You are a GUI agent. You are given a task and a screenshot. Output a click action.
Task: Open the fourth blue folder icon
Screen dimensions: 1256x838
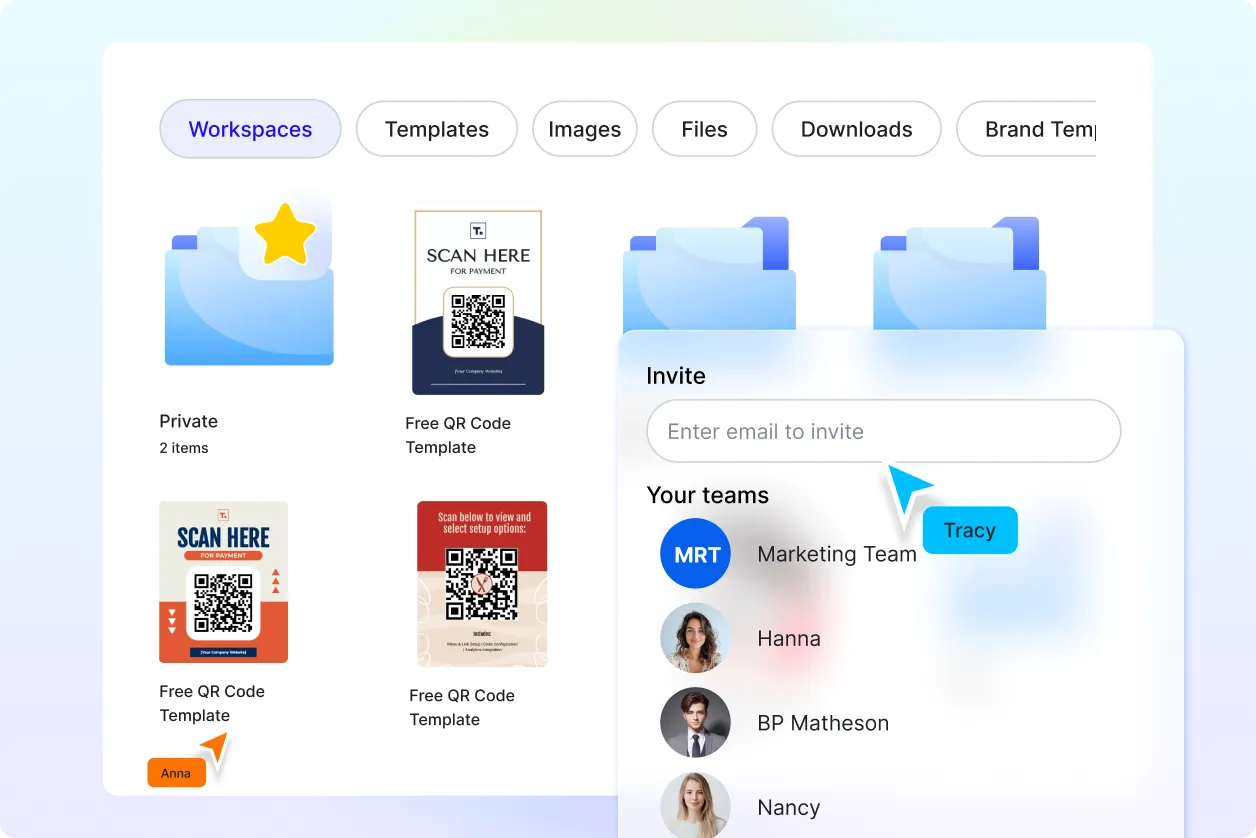959,274
